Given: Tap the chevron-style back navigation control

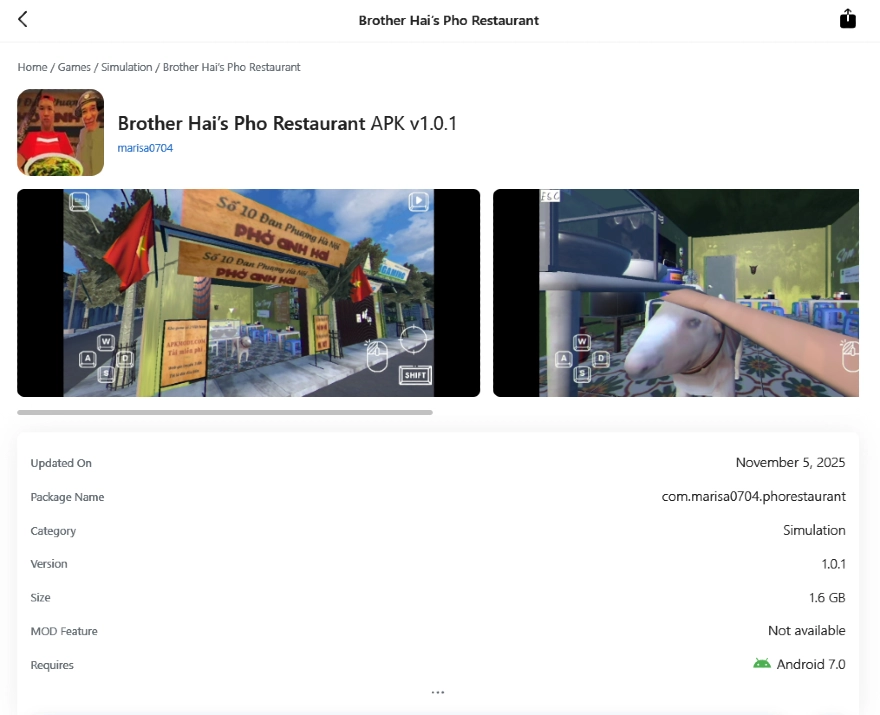Looking at the screenshot, I should (22, 18).
